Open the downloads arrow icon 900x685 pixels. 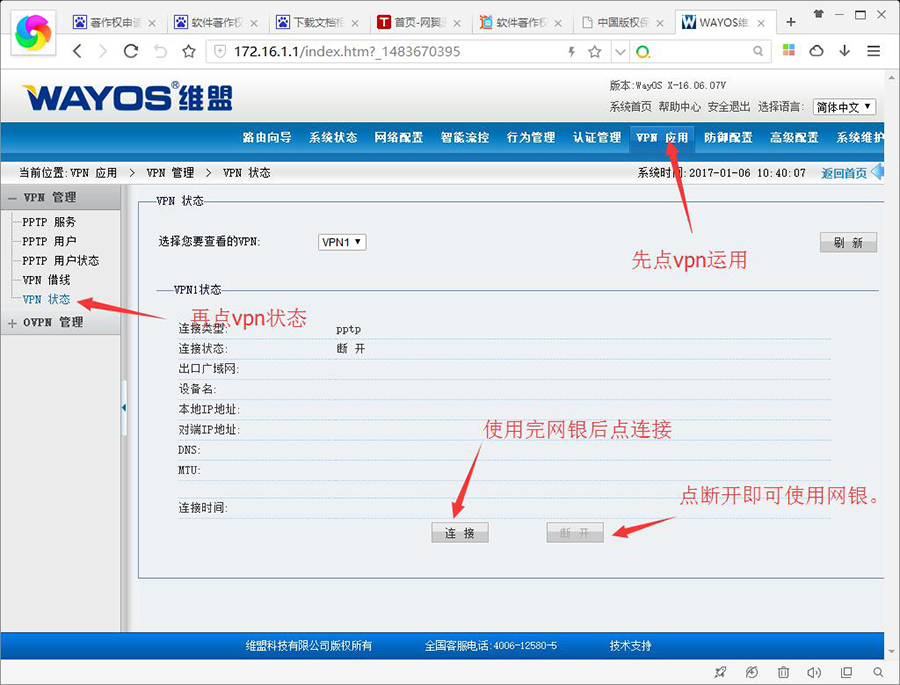pyautogui.click(x=844, y=51)
